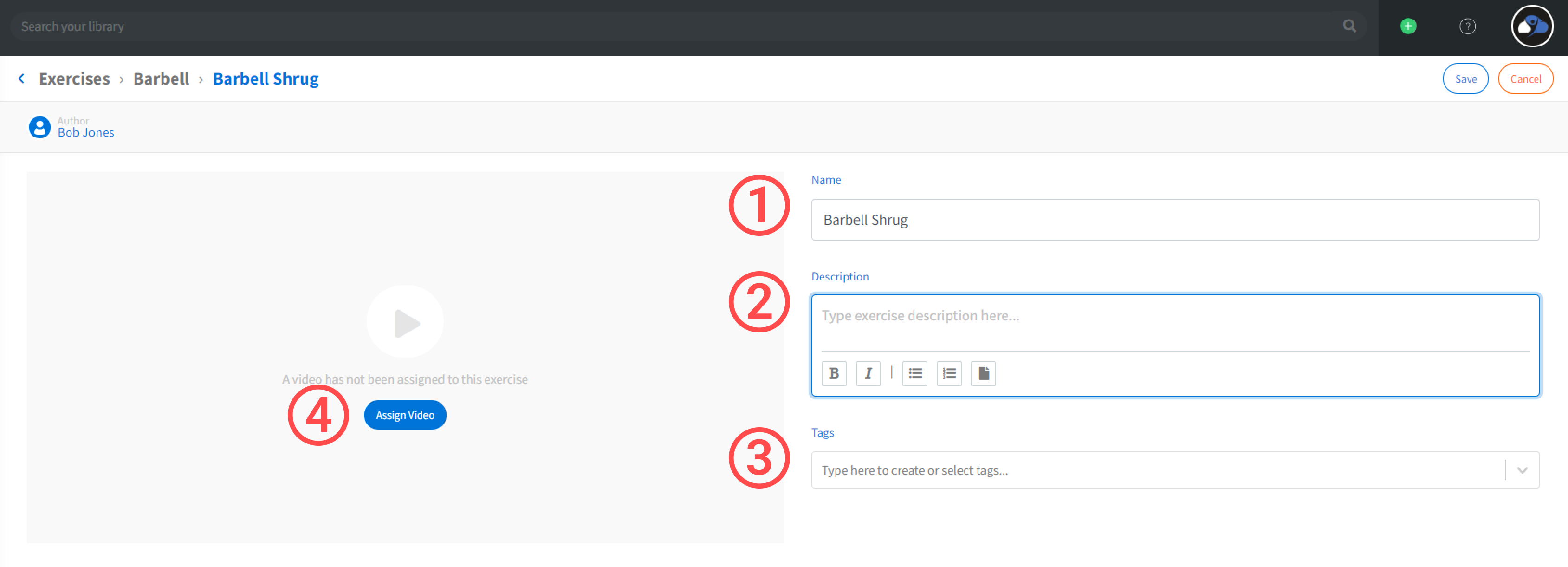Go to Exercises breadcrumb
This screenshot has height=567, width=1568.
74,78
